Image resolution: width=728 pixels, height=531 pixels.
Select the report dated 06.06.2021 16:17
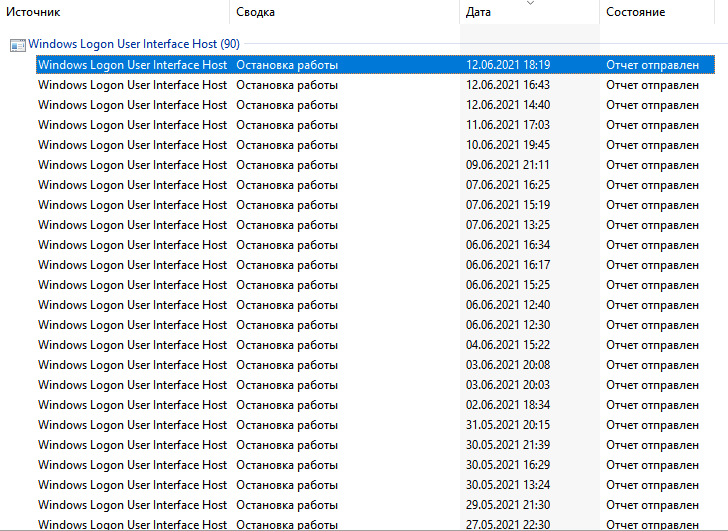pyautogui.click(x=375, y=265)
